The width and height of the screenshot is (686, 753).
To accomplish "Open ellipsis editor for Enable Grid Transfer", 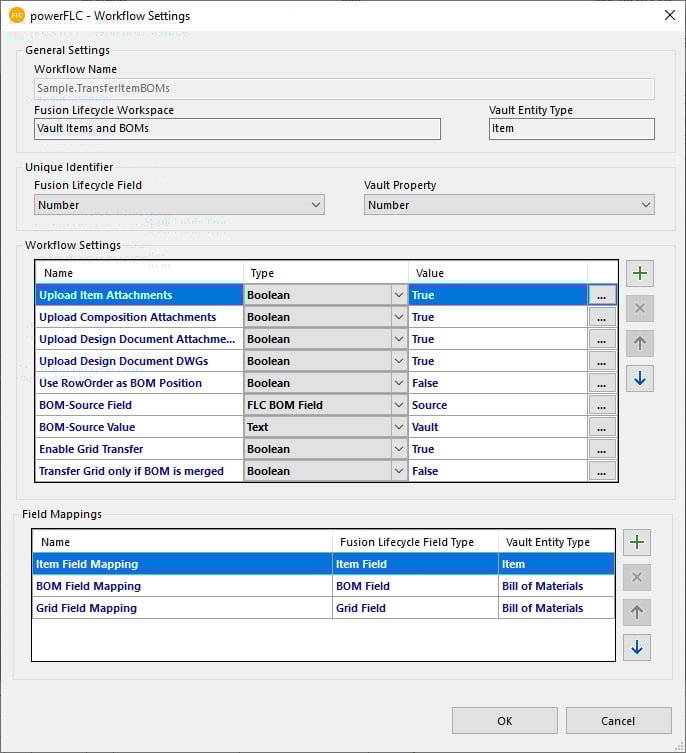I will pyautogui.click(x=601, y=450).
